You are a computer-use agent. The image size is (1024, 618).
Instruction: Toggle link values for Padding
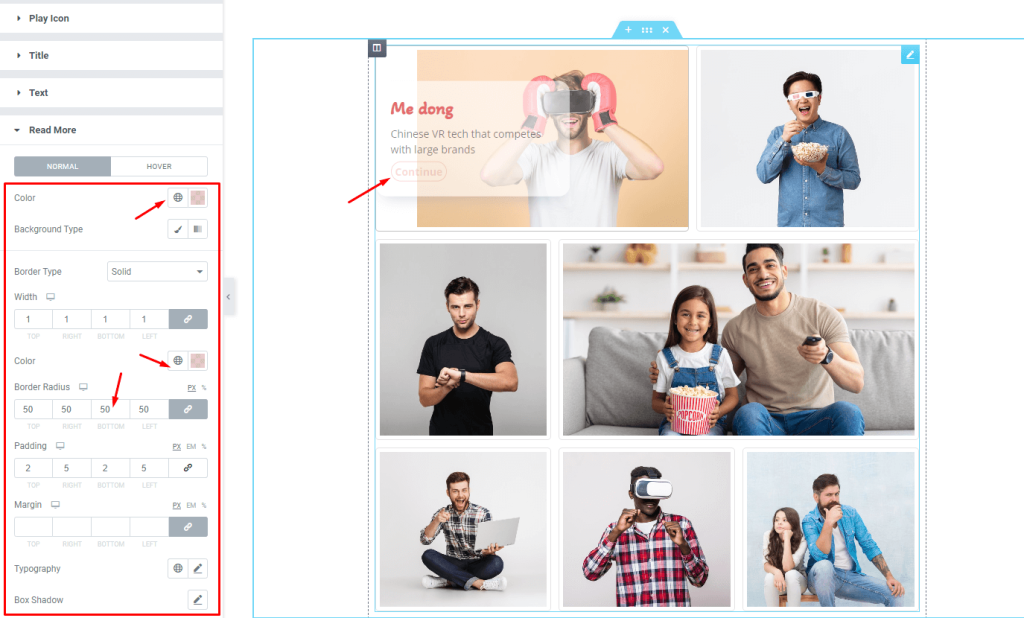[188, 468]
